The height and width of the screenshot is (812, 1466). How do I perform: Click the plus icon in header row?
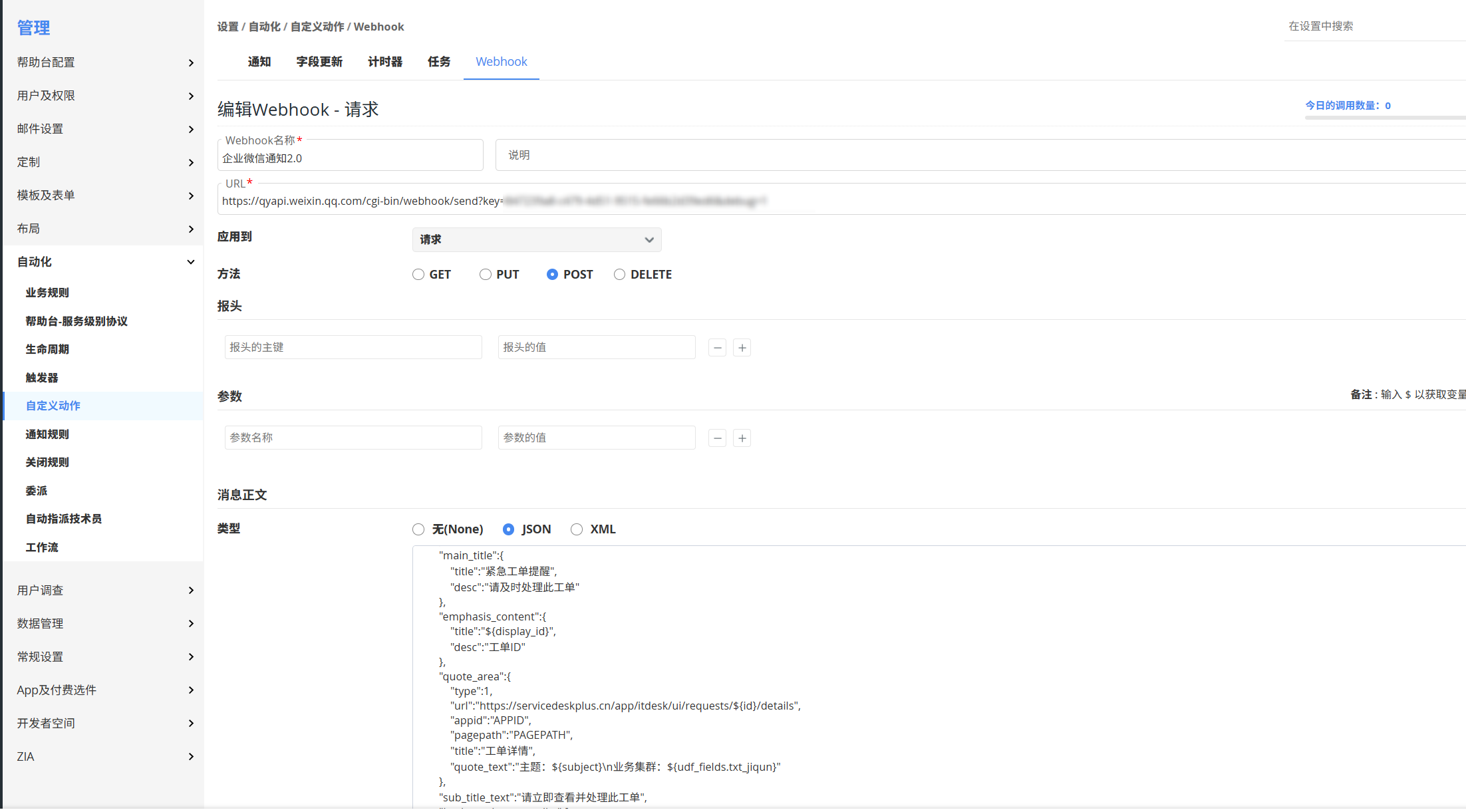[742, 348]
